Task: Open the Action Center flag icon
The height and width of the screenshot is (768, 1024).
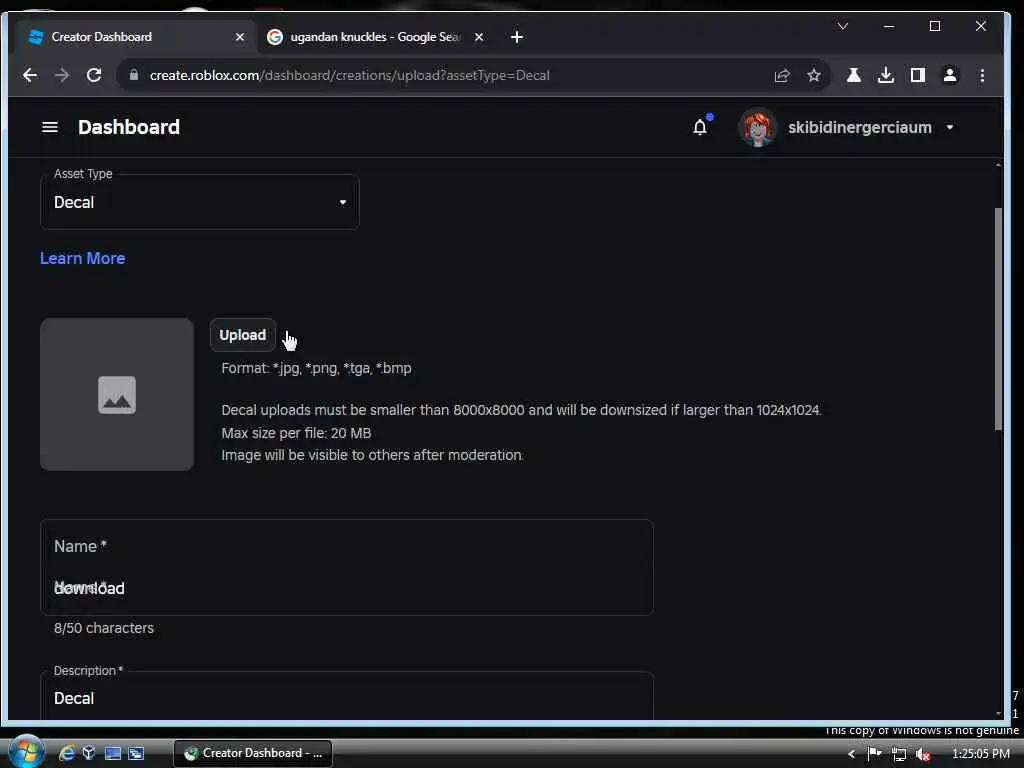Action: [874, 754]
